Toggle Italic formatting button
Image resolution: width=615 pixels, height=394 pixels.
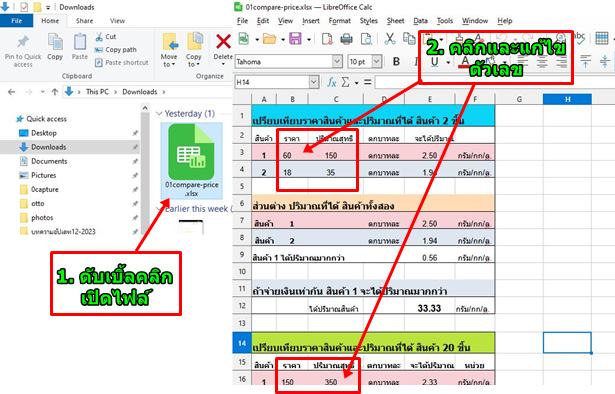(416, 62)
